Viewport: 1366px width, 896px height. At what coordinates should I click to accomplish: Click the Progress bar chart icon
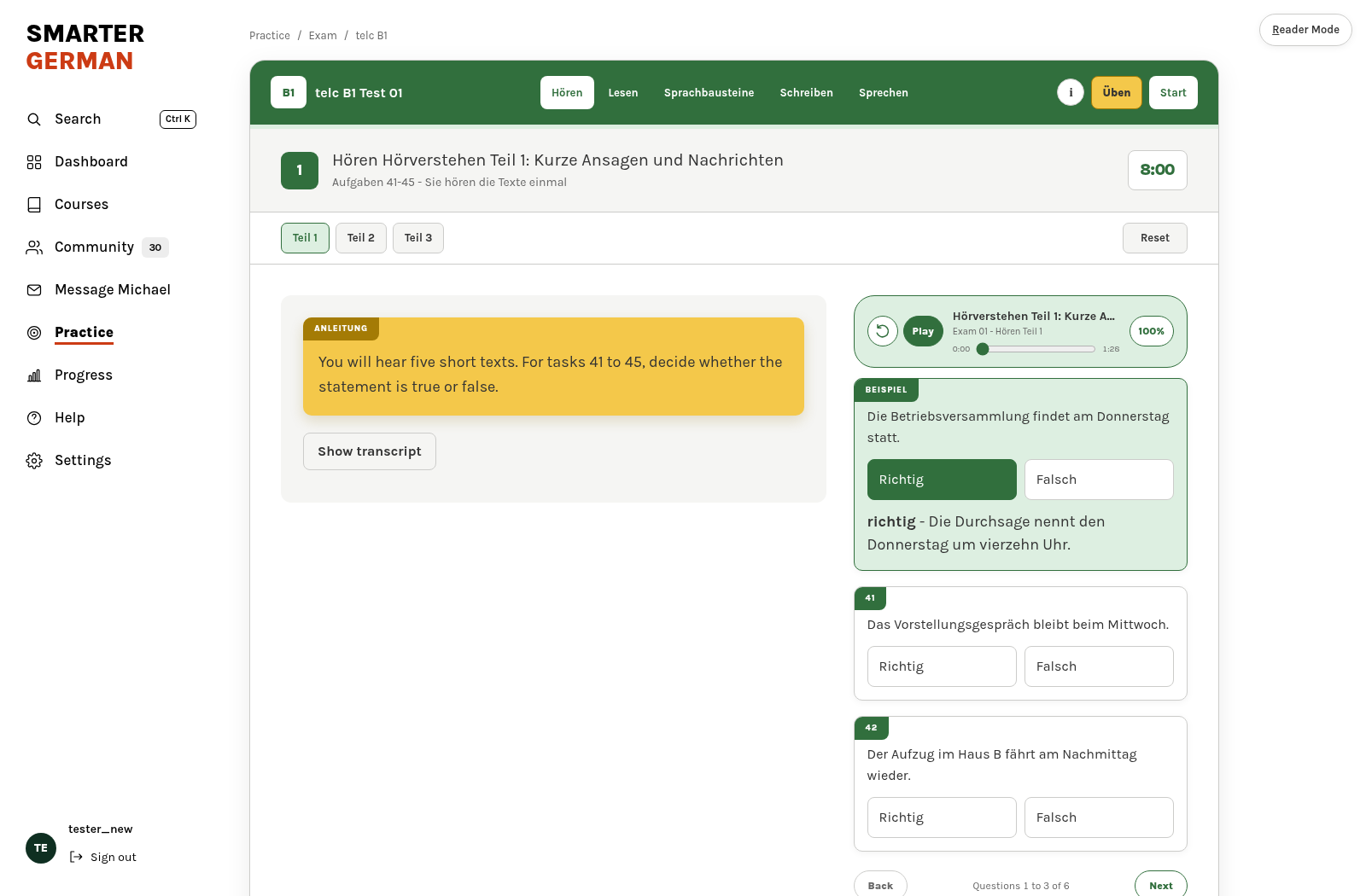[34, 375]
